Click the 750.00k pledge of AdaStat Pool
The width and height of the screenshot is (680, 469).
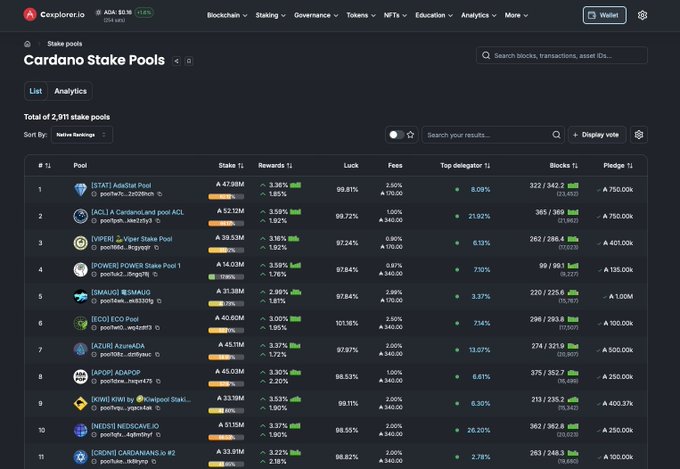click(618, 190)
